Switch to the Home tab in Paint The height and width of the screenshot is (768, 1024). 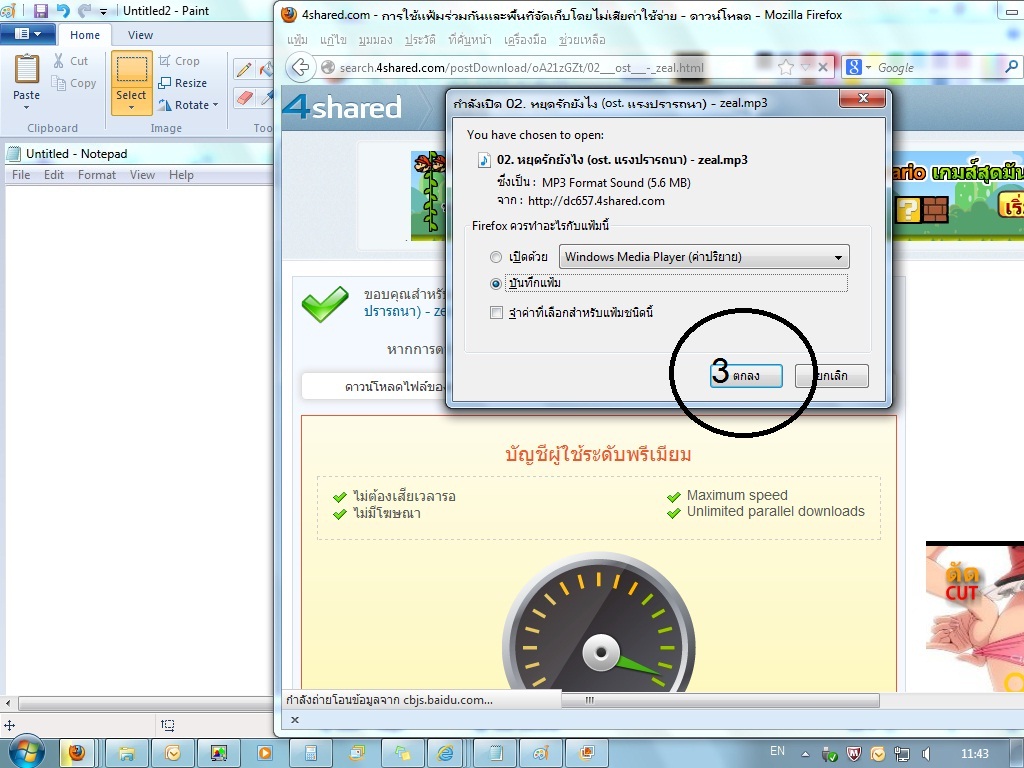click(x=85, y=35)
